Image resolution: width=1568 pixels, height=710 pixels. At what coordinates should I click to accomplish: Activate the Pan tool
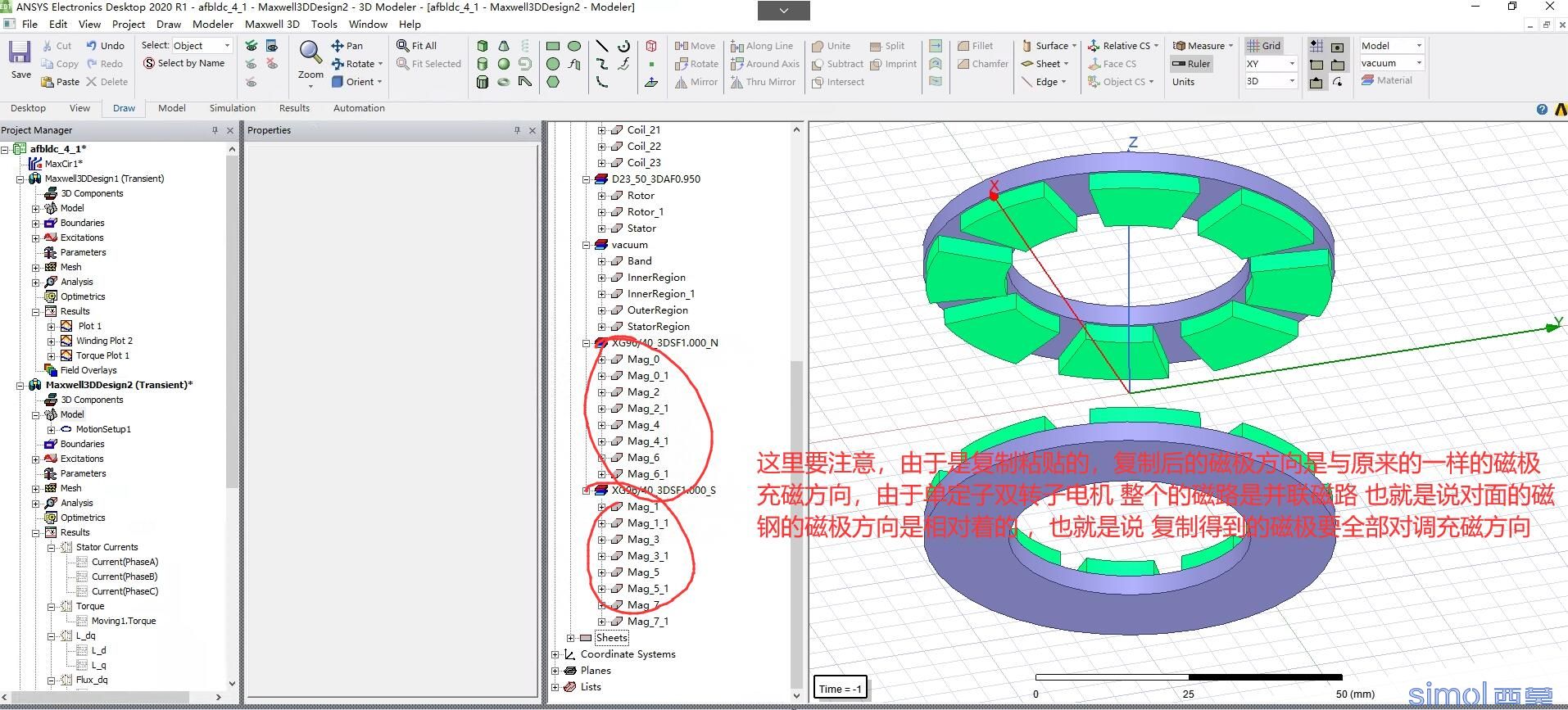347,46
